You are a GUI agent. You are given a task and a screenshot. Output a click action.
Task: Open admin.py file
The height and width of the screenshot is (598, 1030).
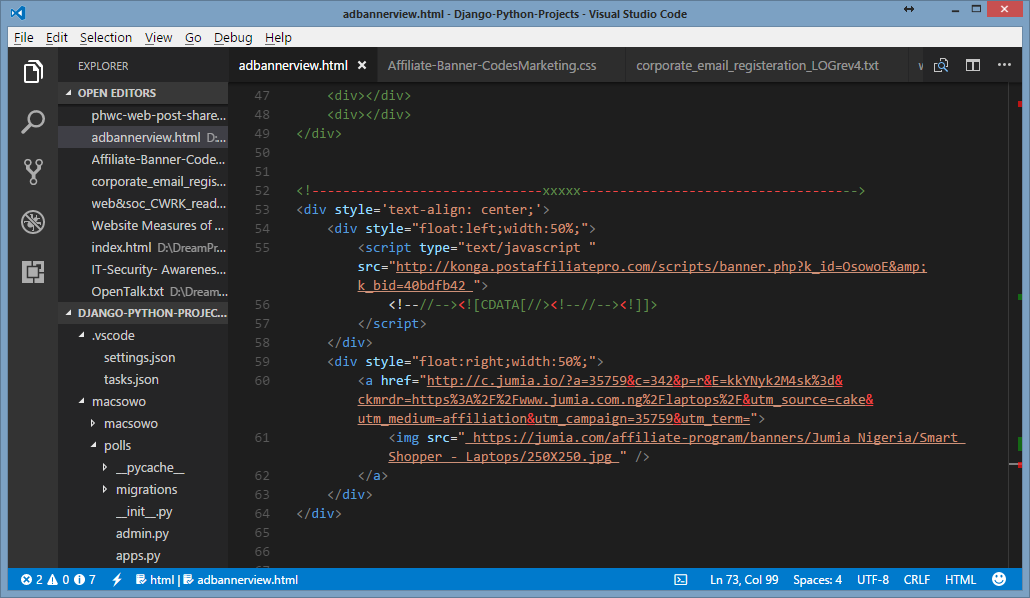[143, 534]
